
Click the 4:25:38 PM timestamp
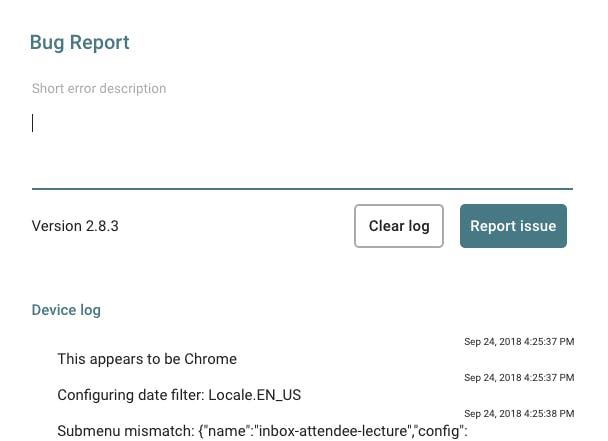(519, 414)
